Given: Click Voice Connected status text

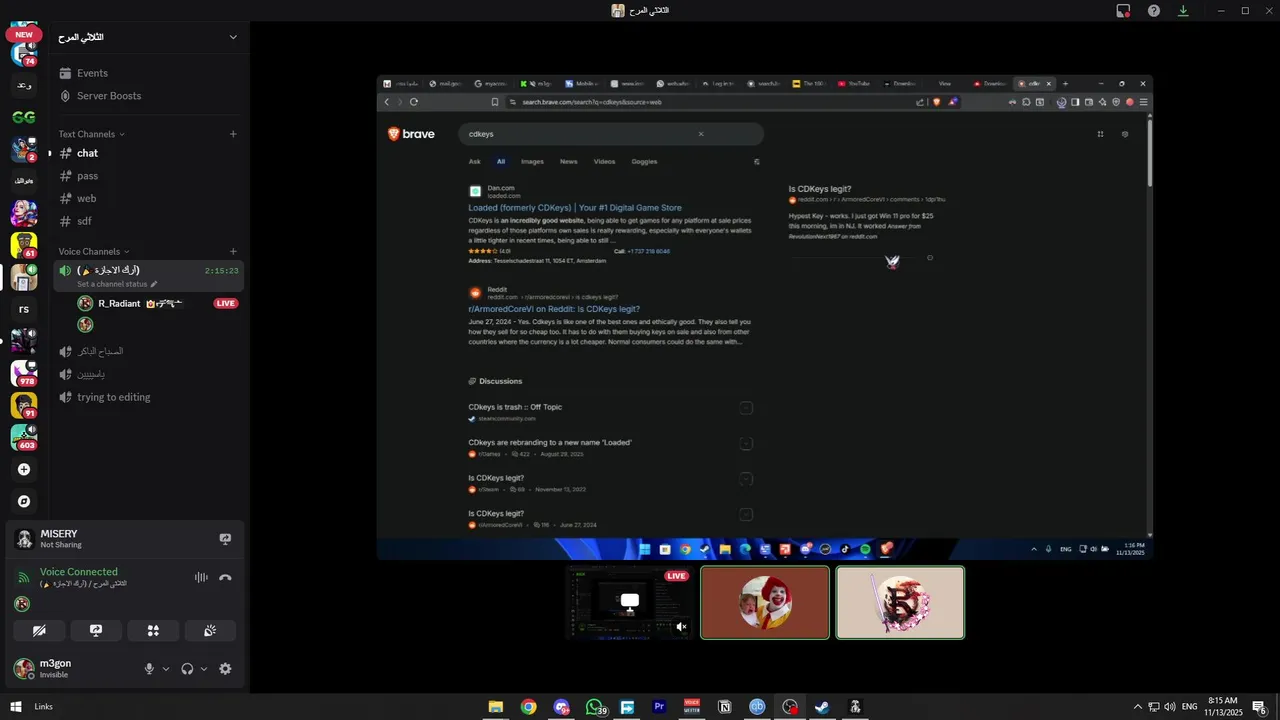Looking at the screenshot, I should coord(79,572).
